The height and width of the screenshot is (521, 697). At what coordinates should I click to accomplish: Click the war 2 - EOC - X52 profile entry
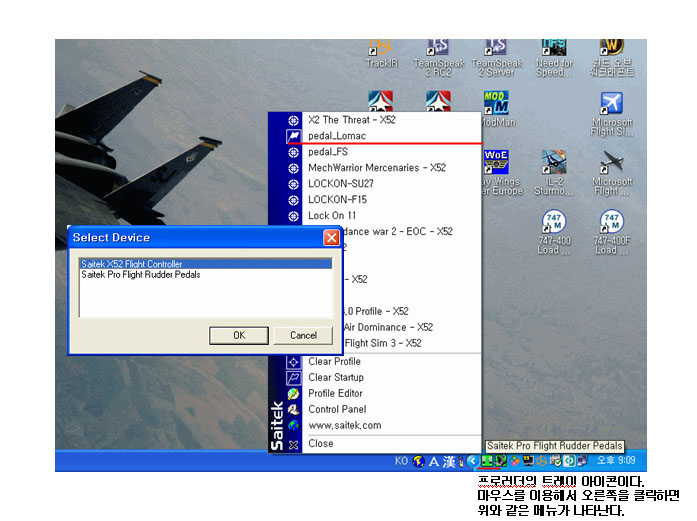pyautogui.click(x=412, y=232)
